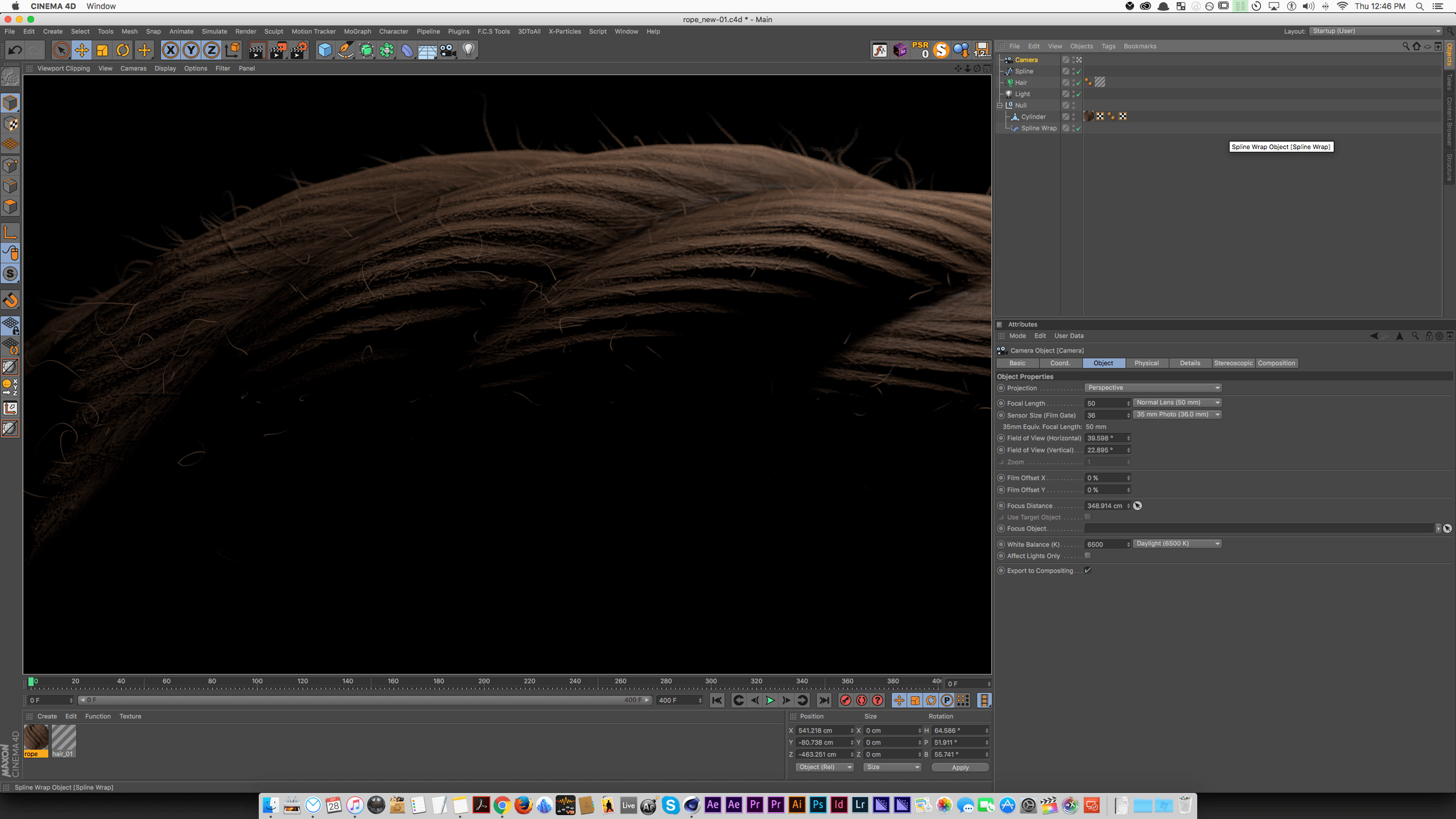The image size is (1456, 819).
Task: Select the Live Selection tool
Action: (x=61, y=51)
